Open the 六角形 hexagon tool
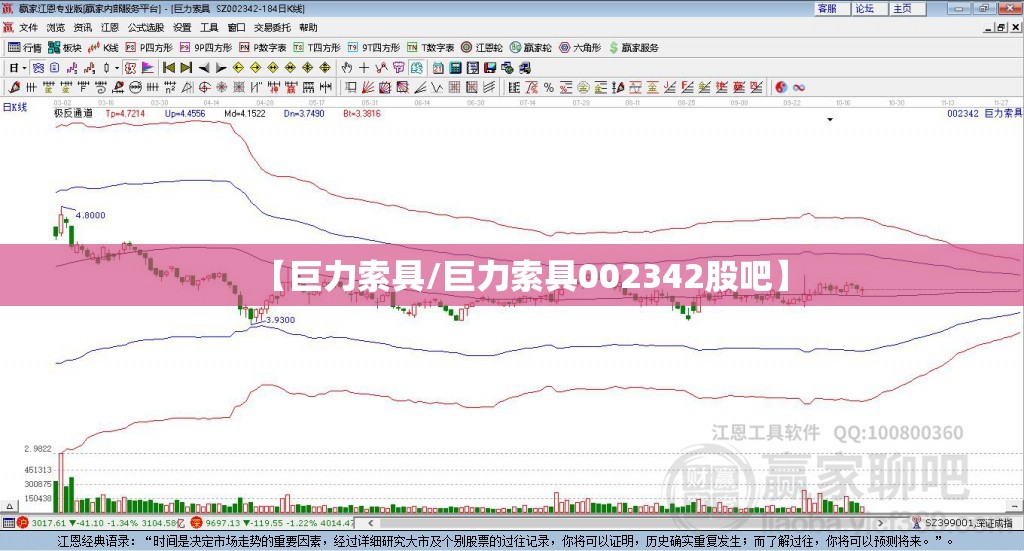1024x551 pixels. [579, 48]
